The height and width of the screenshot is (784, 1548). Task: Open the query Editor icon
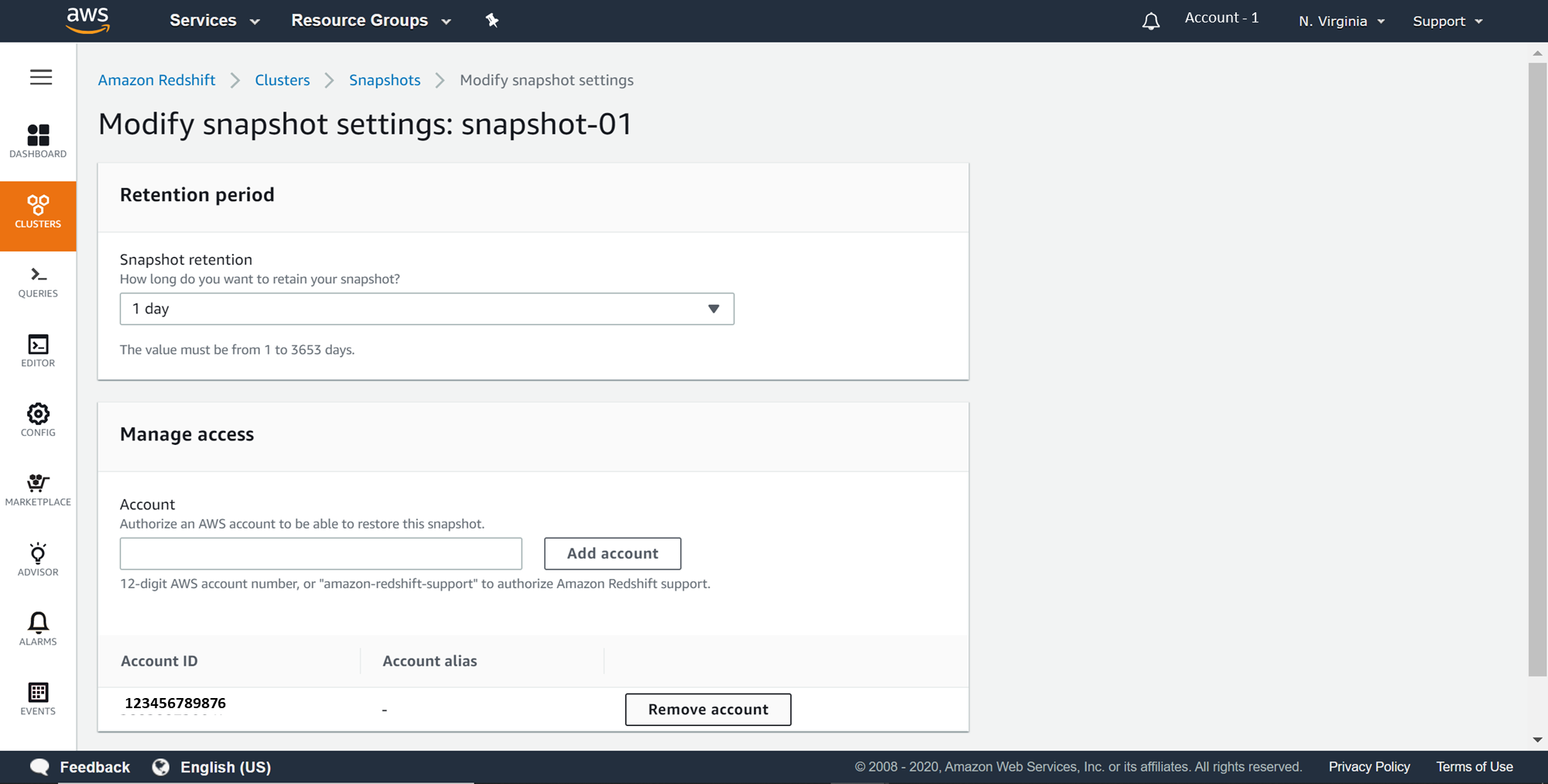(38, 351)
